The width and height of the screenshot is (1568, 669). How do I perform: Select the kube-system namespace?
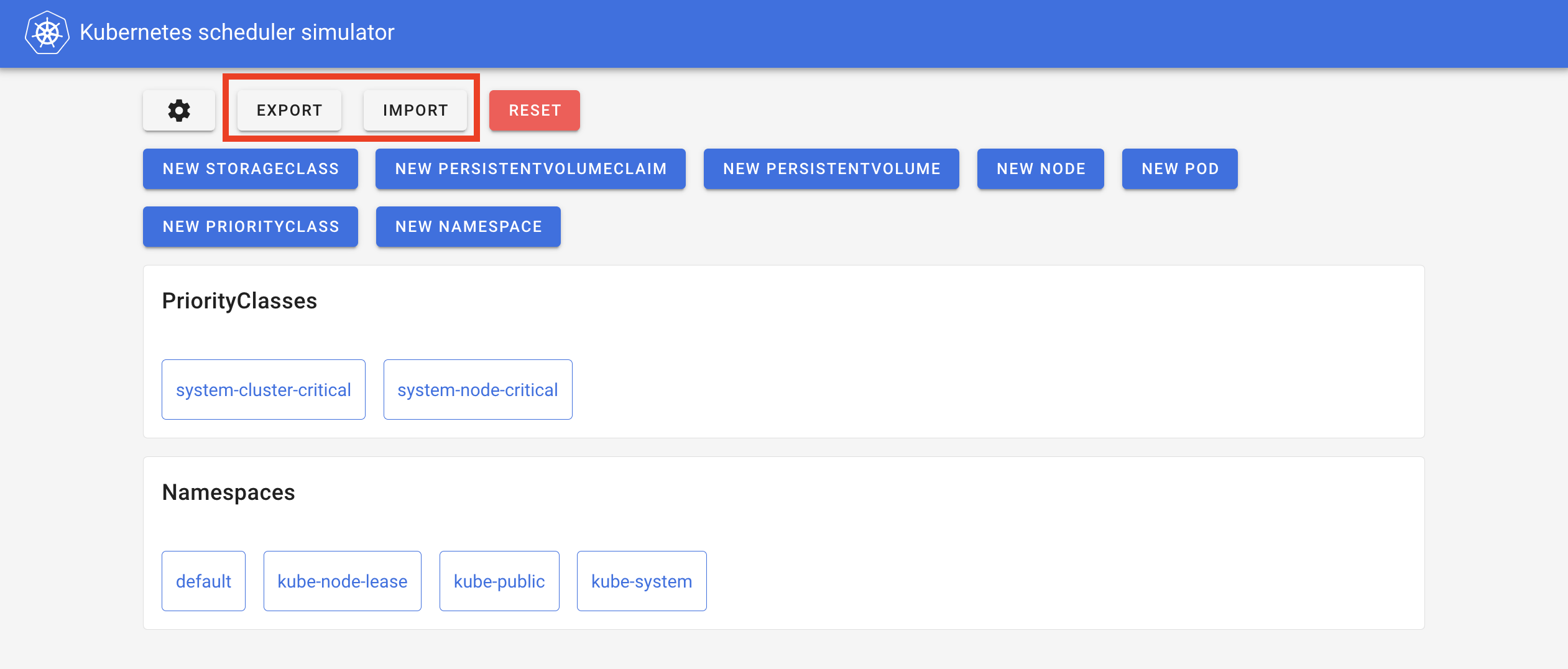coord(642,581)
